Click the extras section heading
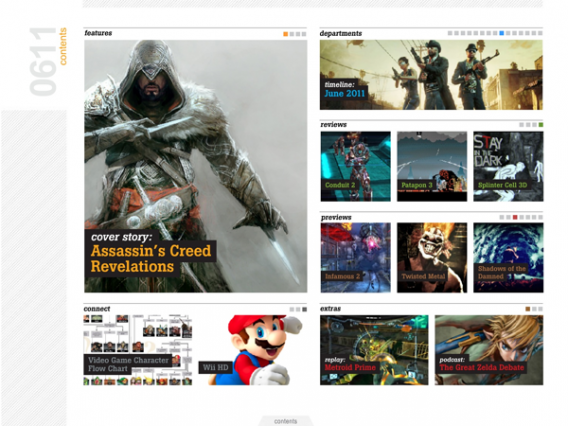568x426 pixels. (330, 309)
